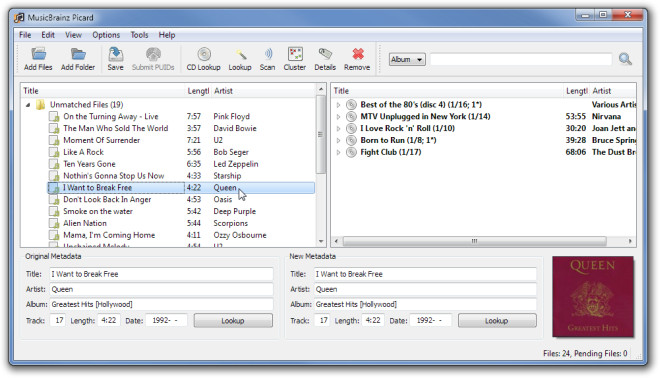
Task: Open the Options menu
Action: tap(106, 35)
